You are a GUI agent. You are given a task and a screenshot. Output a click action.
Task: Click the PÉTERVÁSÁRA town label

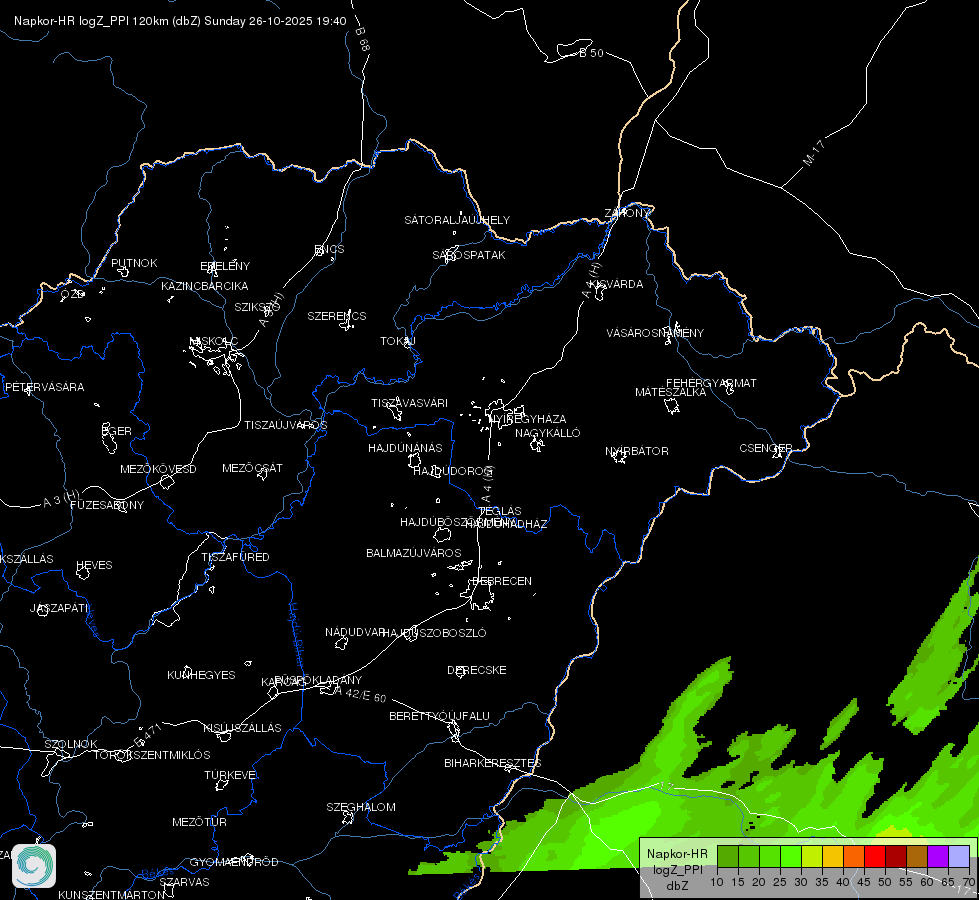44,387
